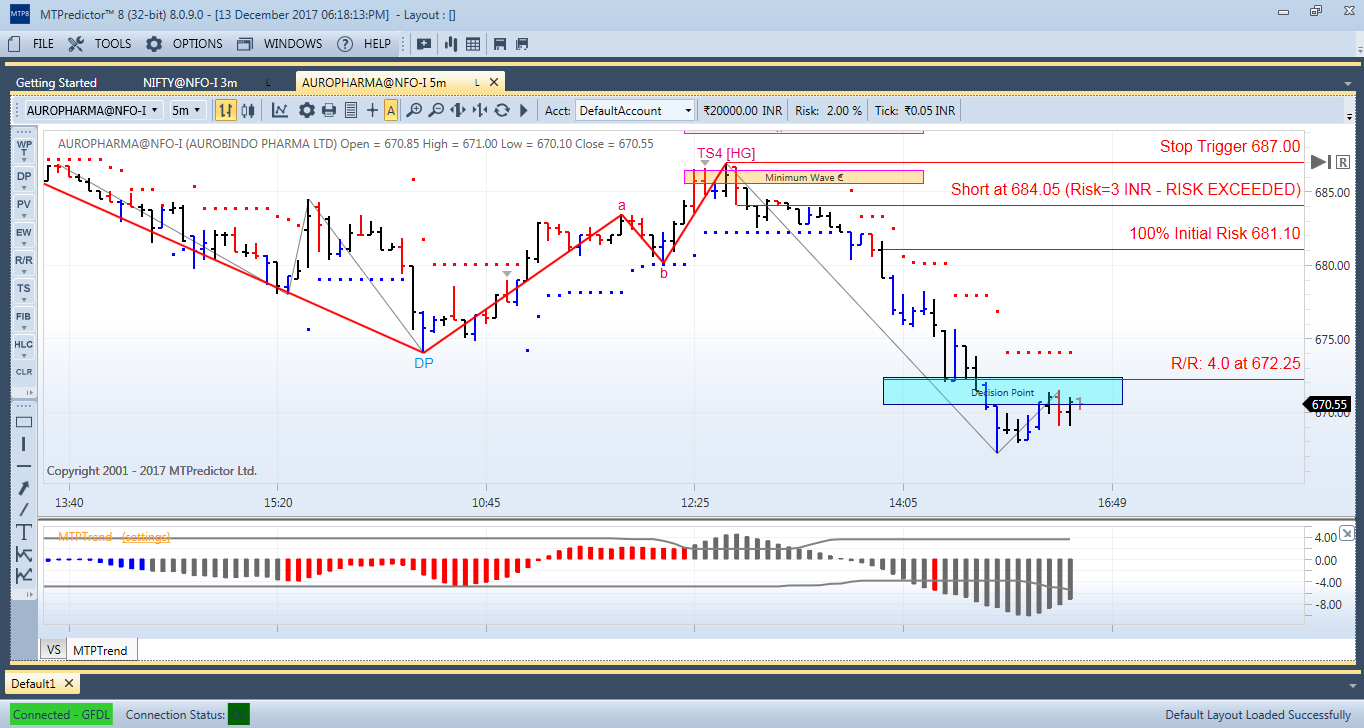The height and width of the screenshot is (728, 1364).
Task: Print the chart with printer icon
Action: 328,110
